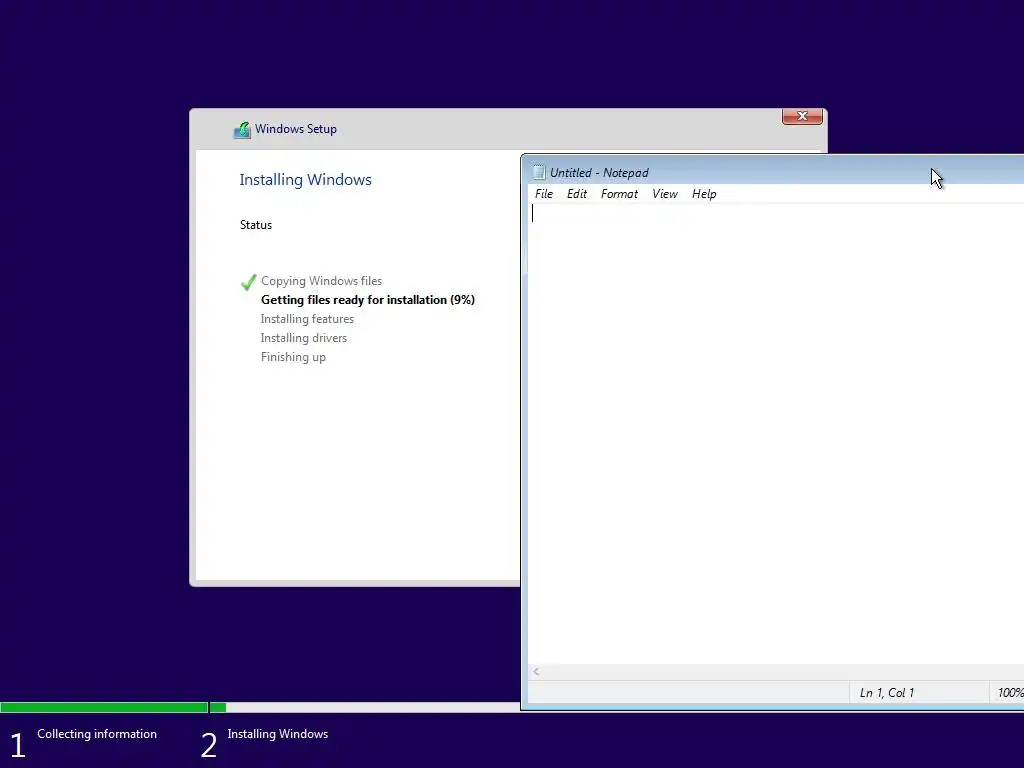Click the green checkmark beside Copying Windows files
This screenshot has height=768, width=1024.
[x=249, y=282]
